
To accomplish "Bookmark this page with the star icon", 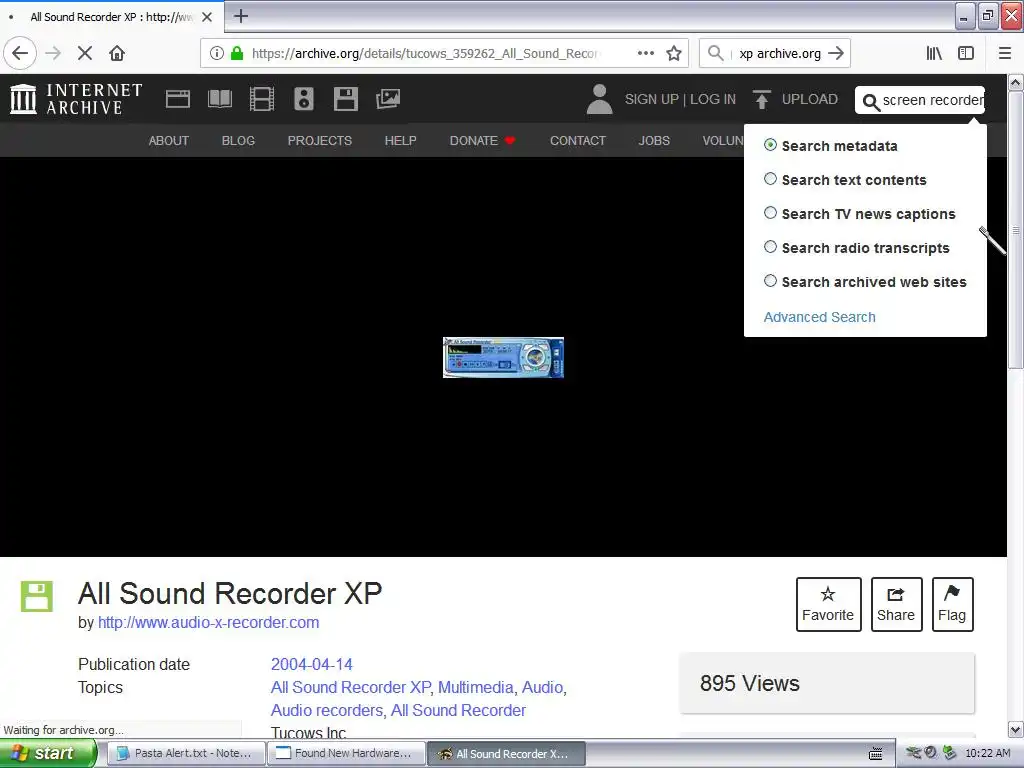I will click(x=674, y=53).
